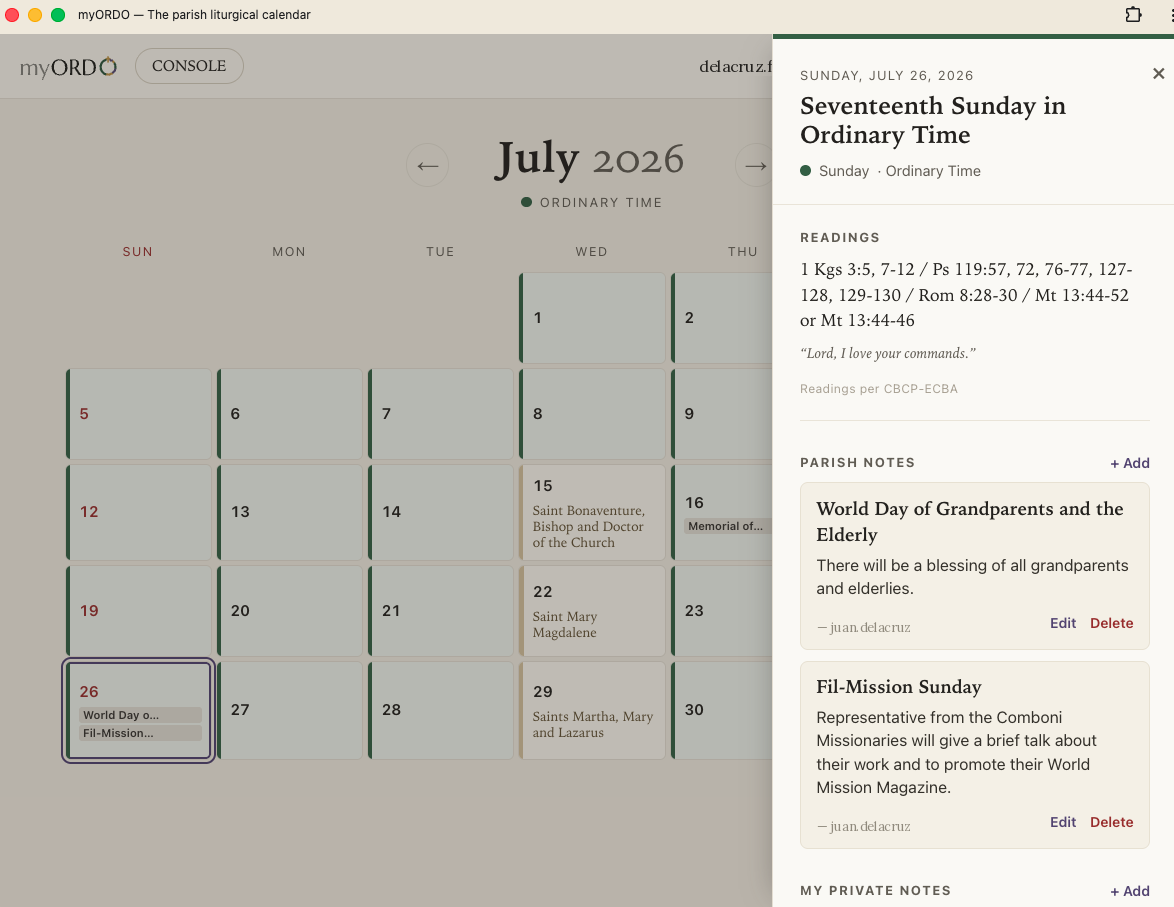
Task: Open July 29 Saints Martha, Mary and Lazarus
Action: (592, 710)
